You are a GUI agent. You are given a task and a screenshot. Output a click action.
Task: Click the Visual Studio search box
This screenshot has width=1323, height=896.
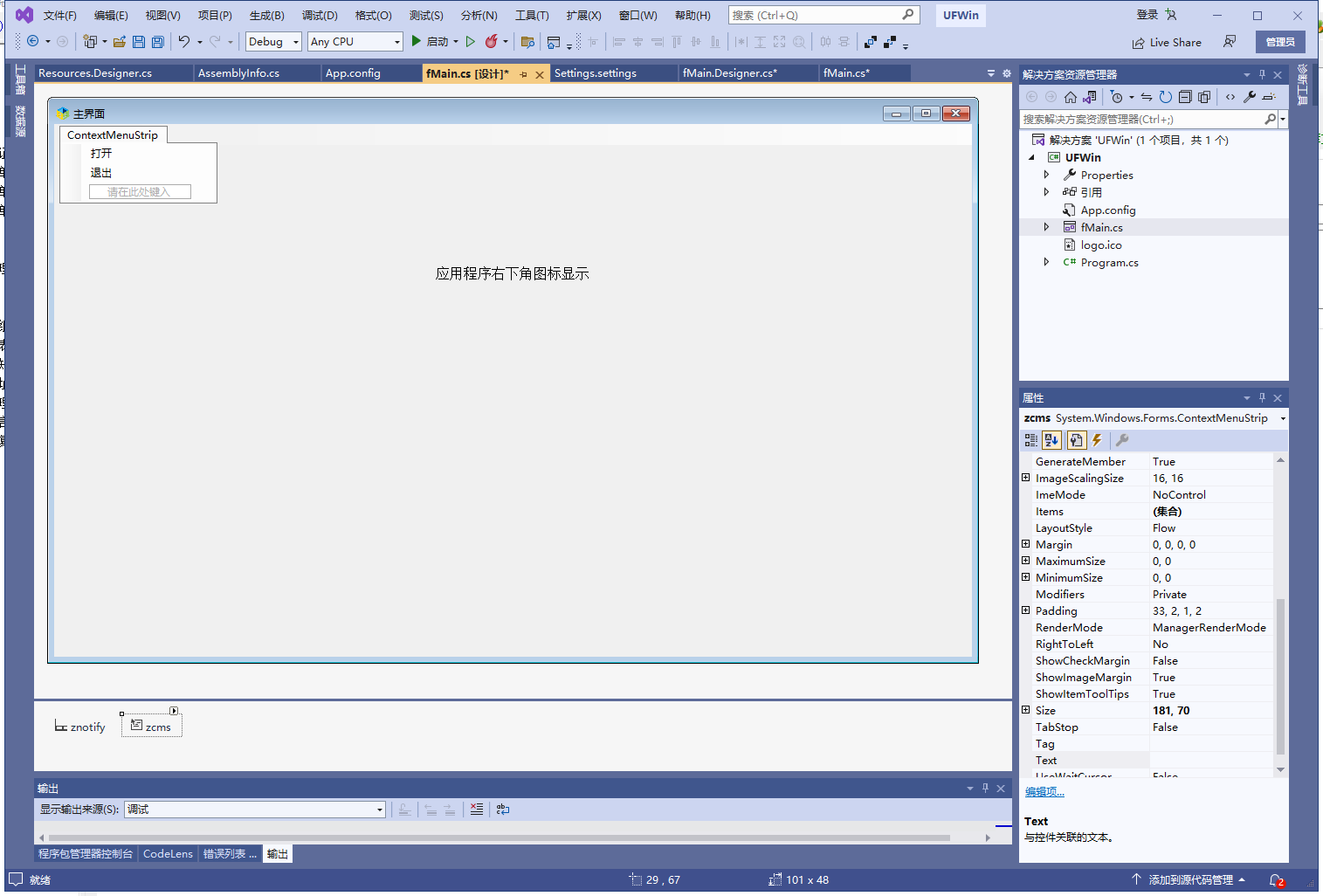point(823,15)
